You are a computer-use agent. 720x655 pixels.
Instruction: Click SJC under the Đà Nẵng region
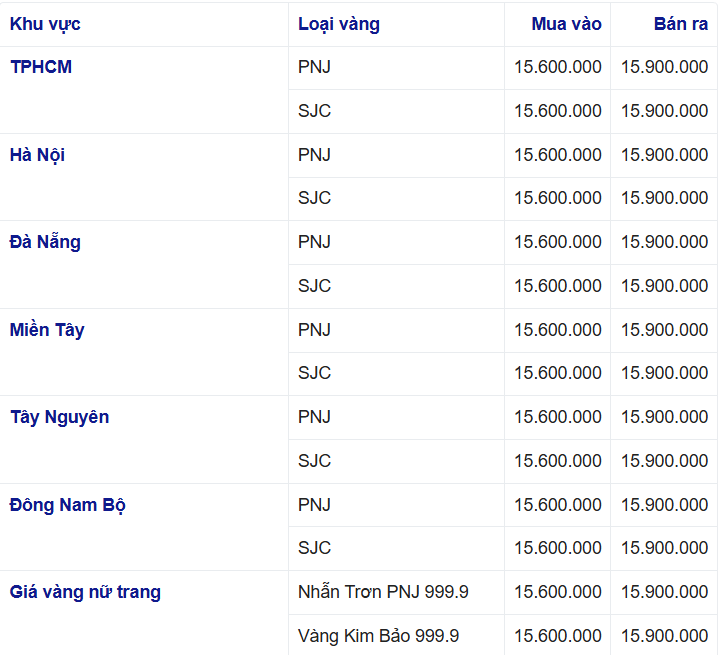[x=314, y=286]
